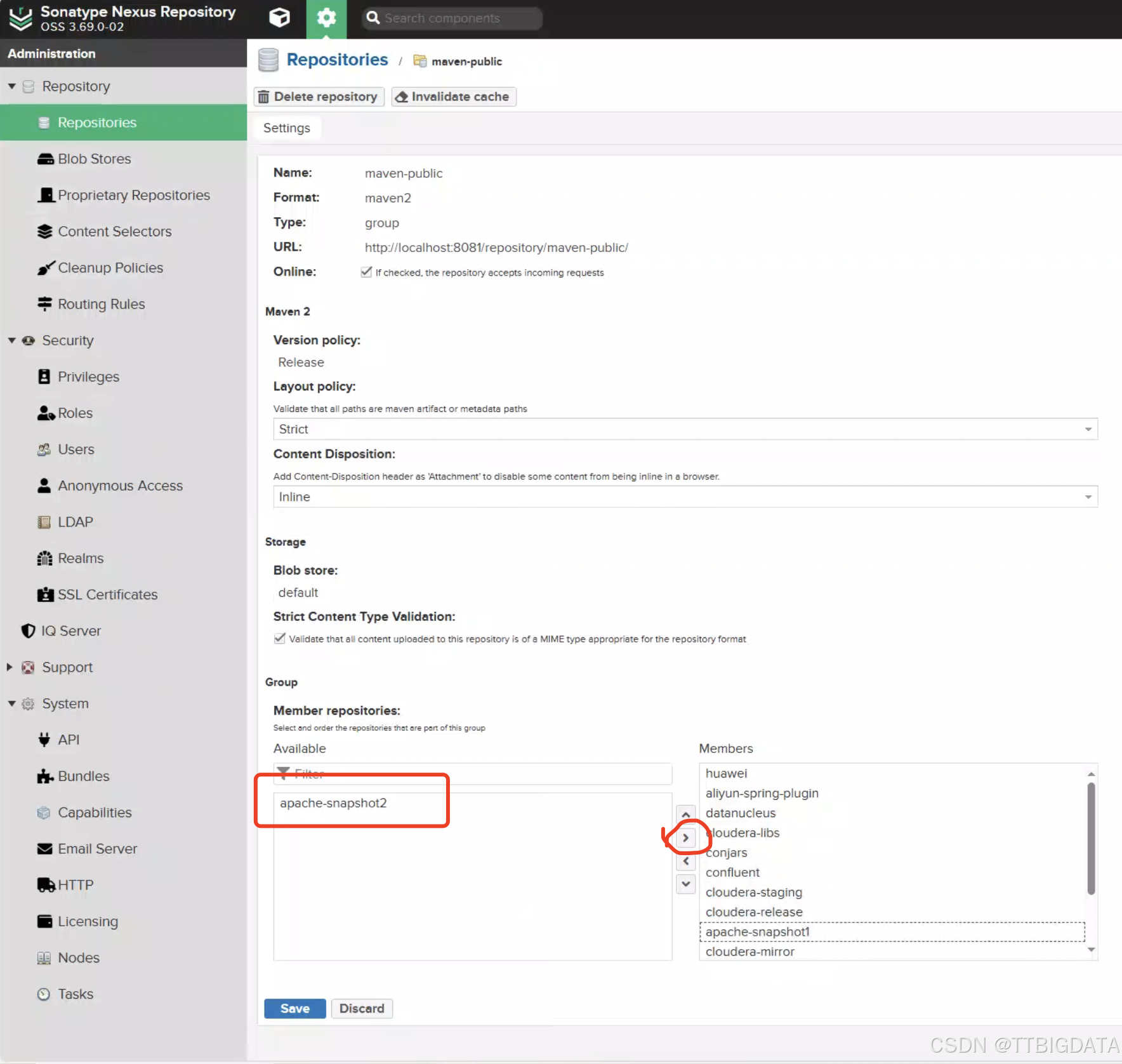This screenshot has height=1064, width=1122.
Task: Select cloudera-release in Members list
Action: click(x=892, y=912)
